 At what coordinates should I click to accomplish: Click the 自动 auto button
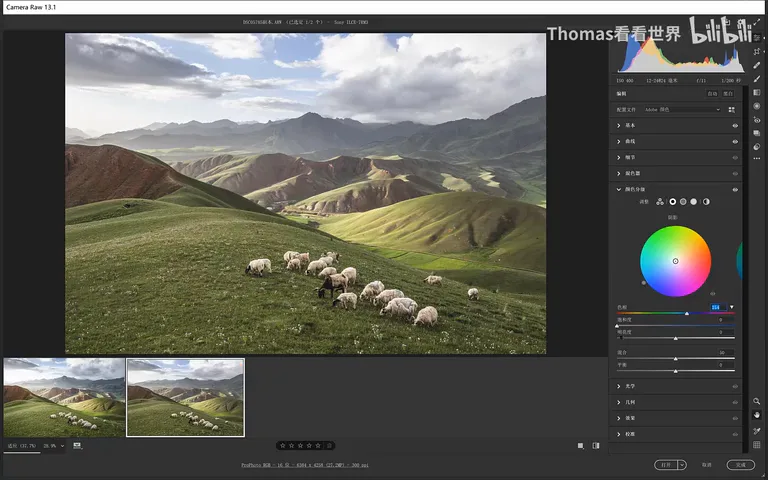coord(712,94)
